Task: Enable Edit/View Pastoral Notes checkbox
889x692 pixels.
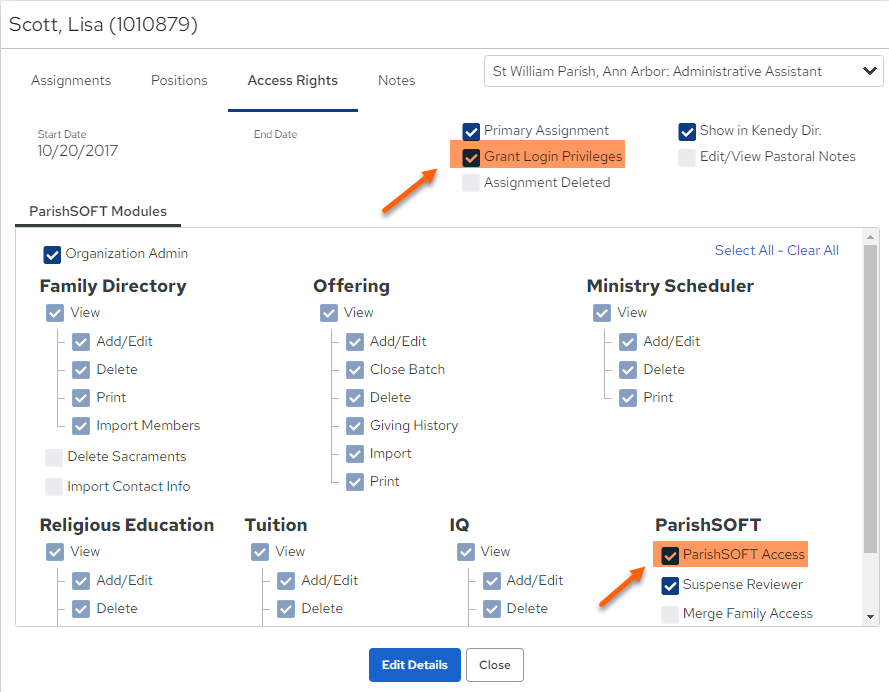Action: [687, 157]
